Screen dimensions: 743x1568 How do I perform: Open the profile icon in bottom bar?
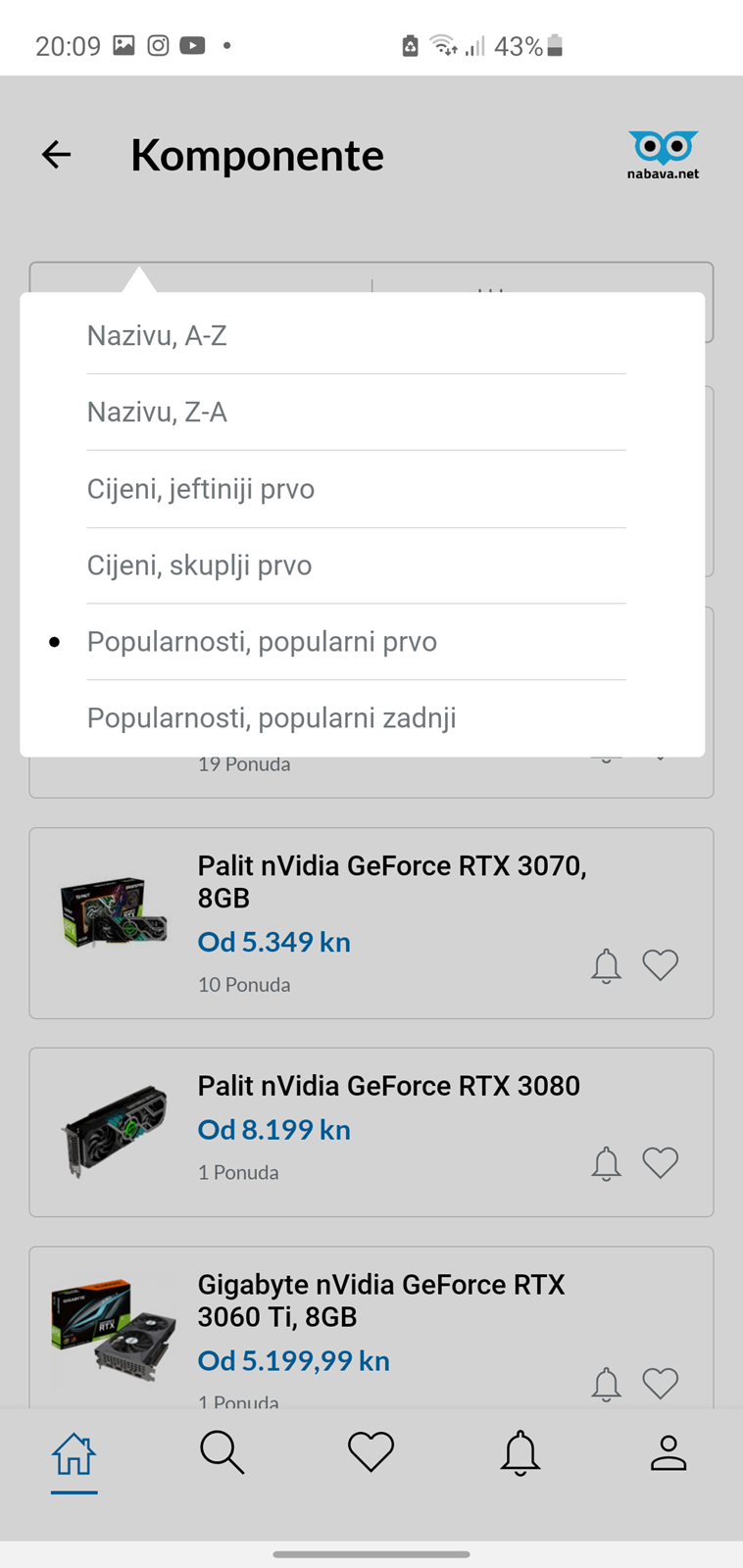click(x=669, y=1452)
